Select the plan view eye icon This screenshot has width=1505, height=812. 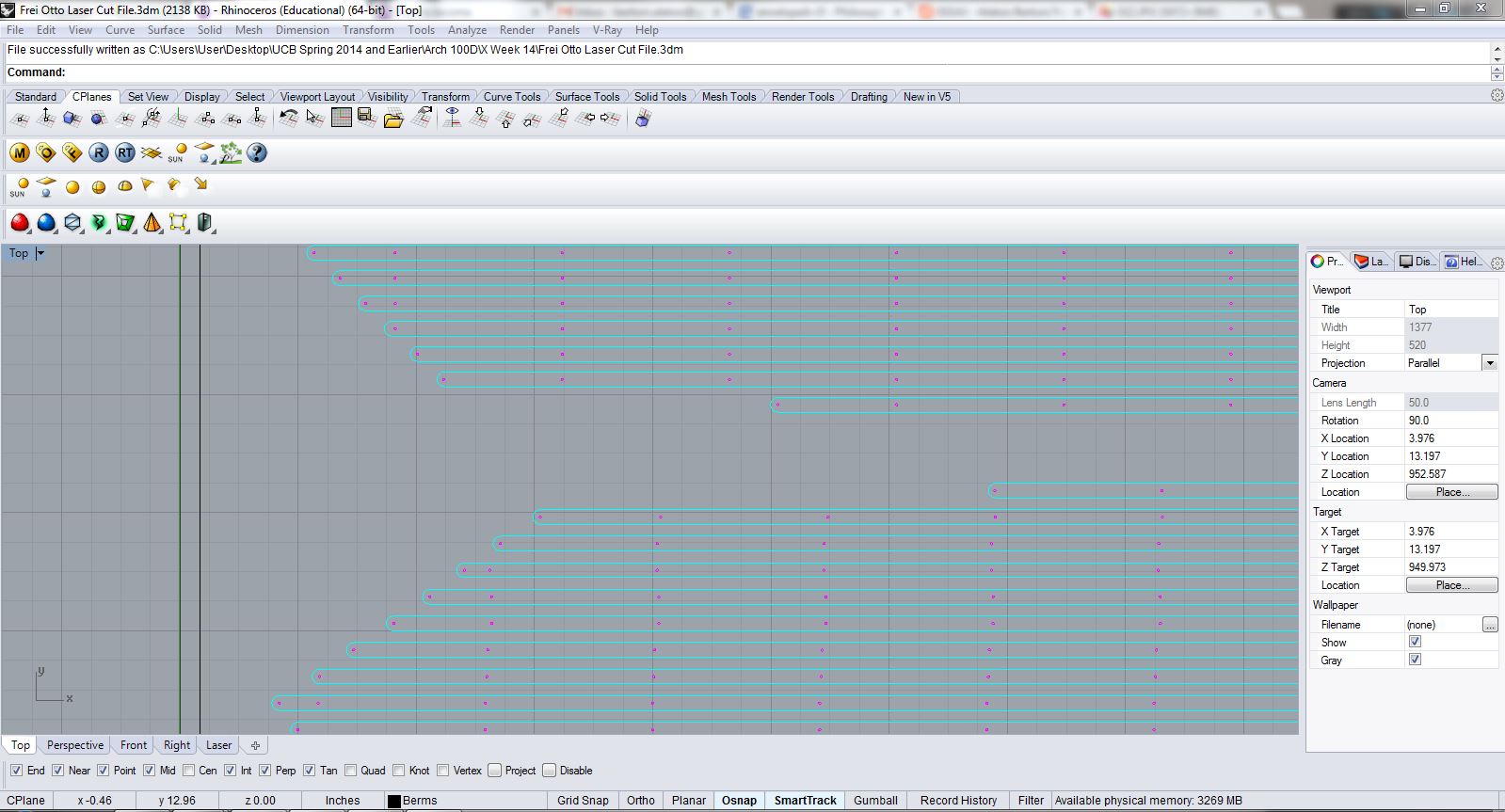(x=452, y=119)
